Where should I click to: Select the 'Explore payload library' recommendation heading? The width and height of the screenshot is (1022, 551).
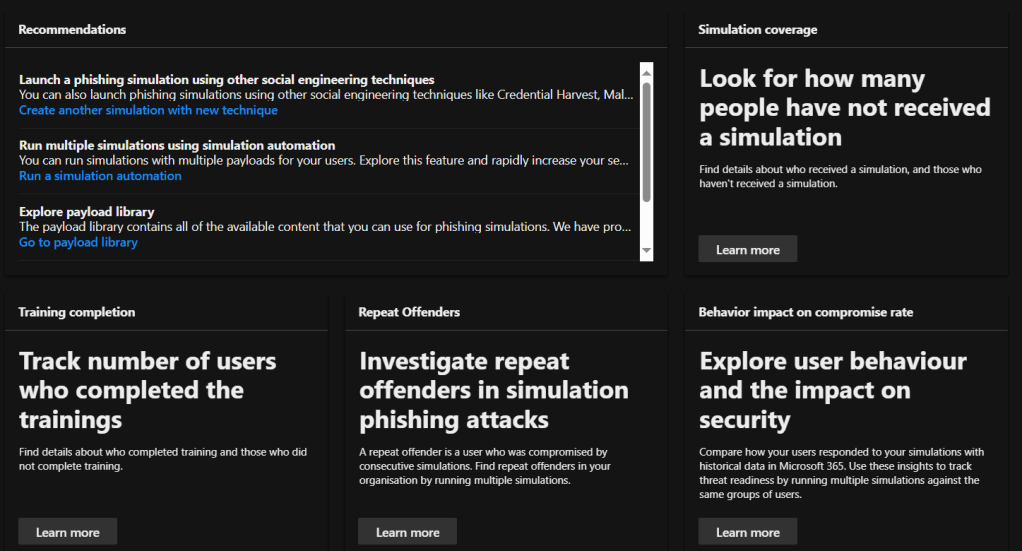(x=86, y=212)
